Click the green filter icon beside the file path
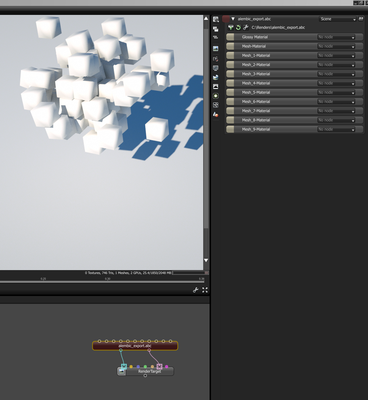368x400 pixels. pos(230,28)
